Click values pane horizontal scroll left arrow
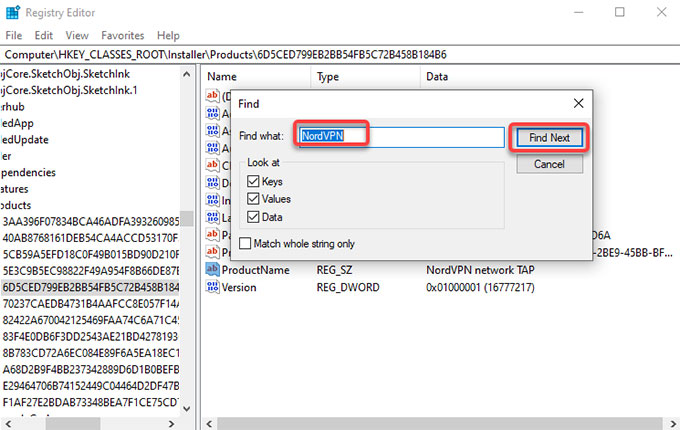The width and height of the screenshot is (680, 430). [x=209, y=424]
